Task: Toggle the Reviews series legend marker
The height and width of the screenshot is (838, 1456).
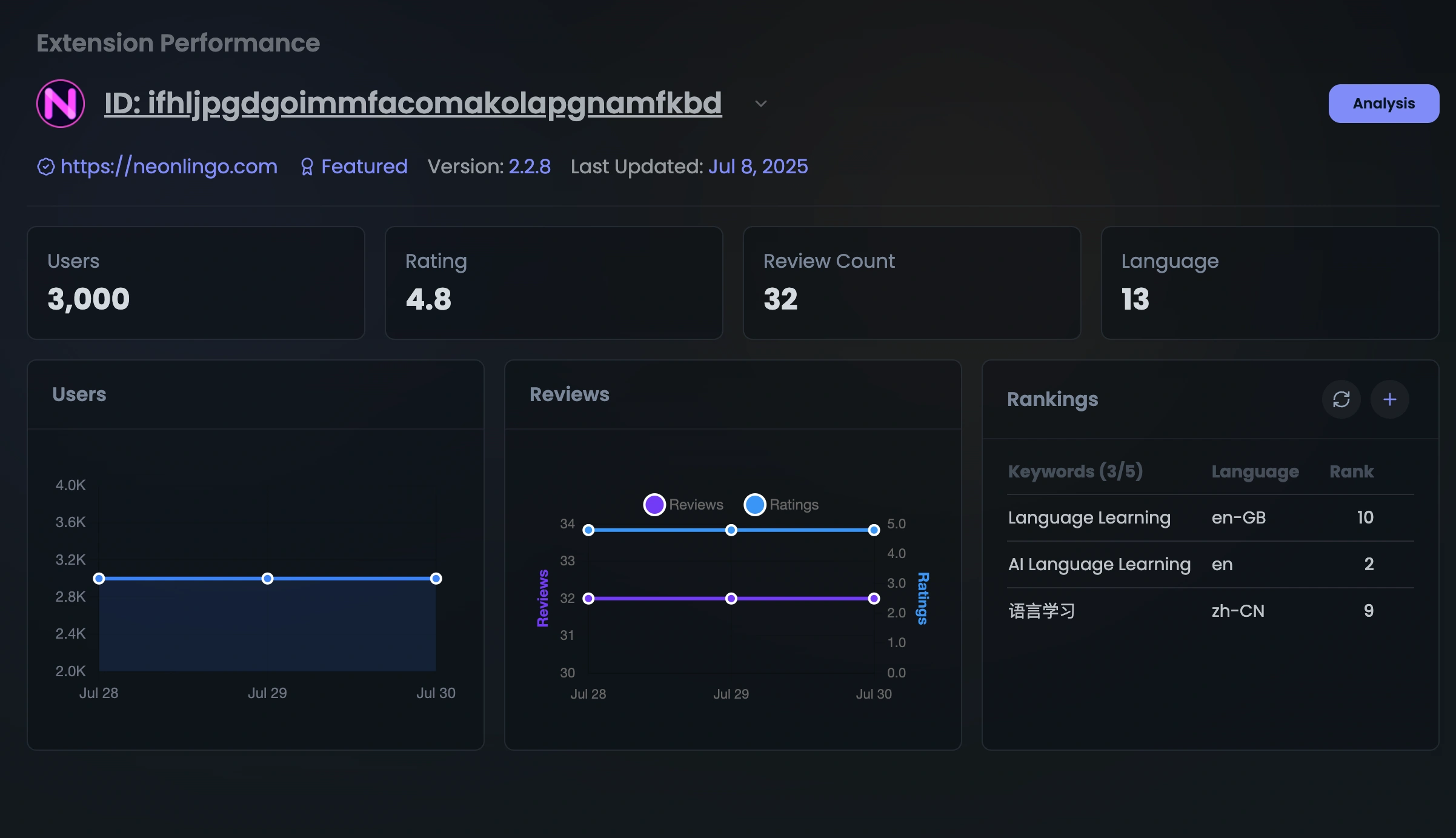Action: (654, 505)
